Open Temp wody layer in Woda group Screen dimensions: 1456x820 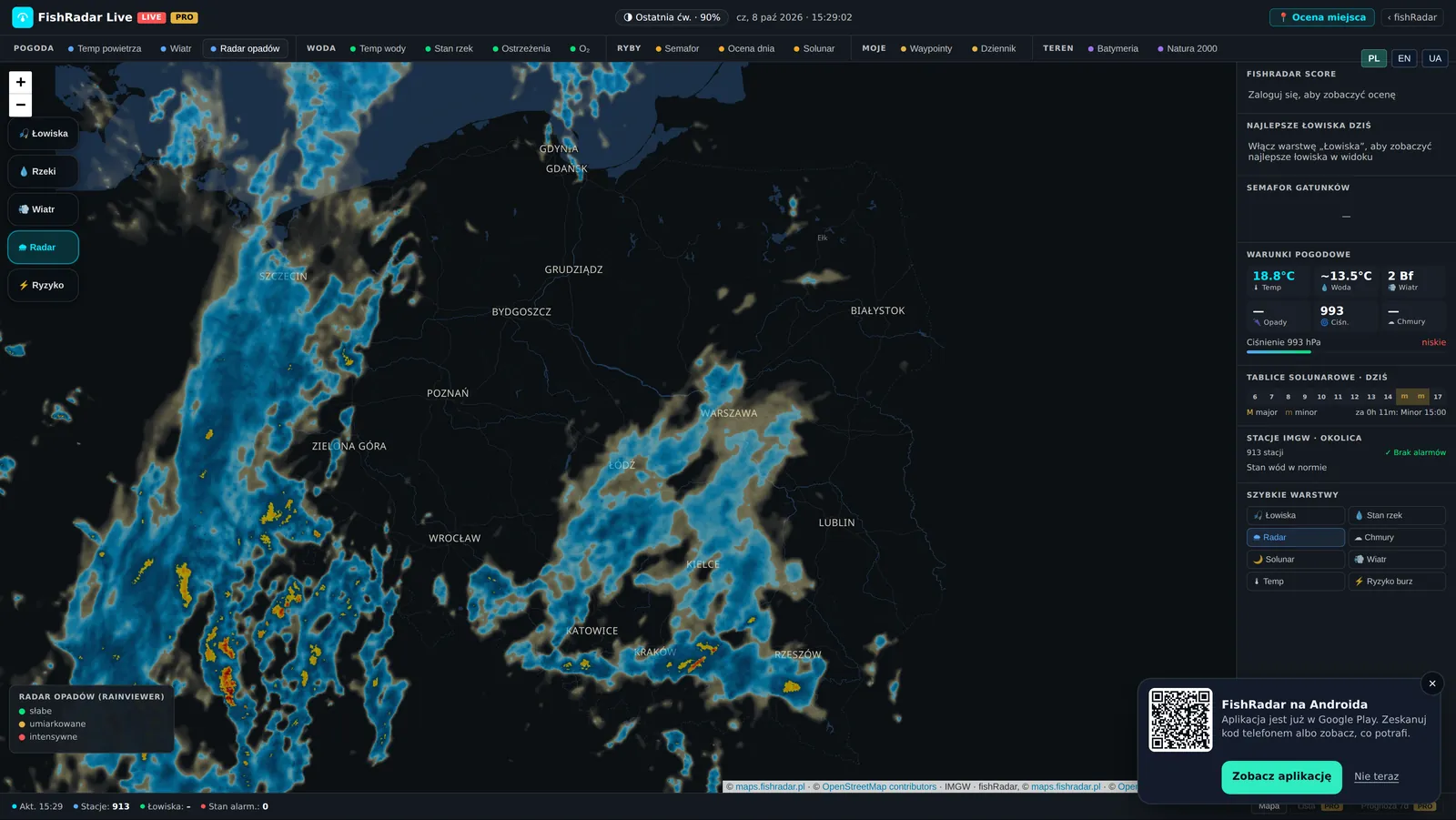[x=378, y=49]
